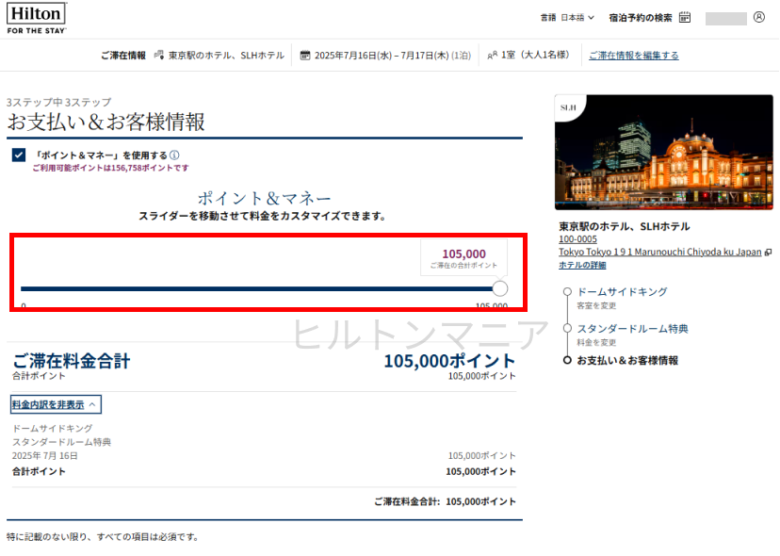Click the 105,000 slider tooltip value
This screenshot has height=556, width=780.
coord(464,254)
